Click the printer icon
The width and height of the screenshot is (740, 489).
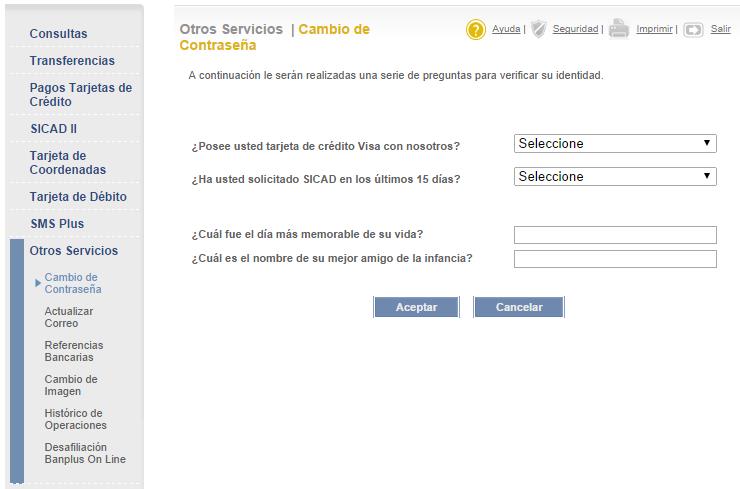coord(619,29)
